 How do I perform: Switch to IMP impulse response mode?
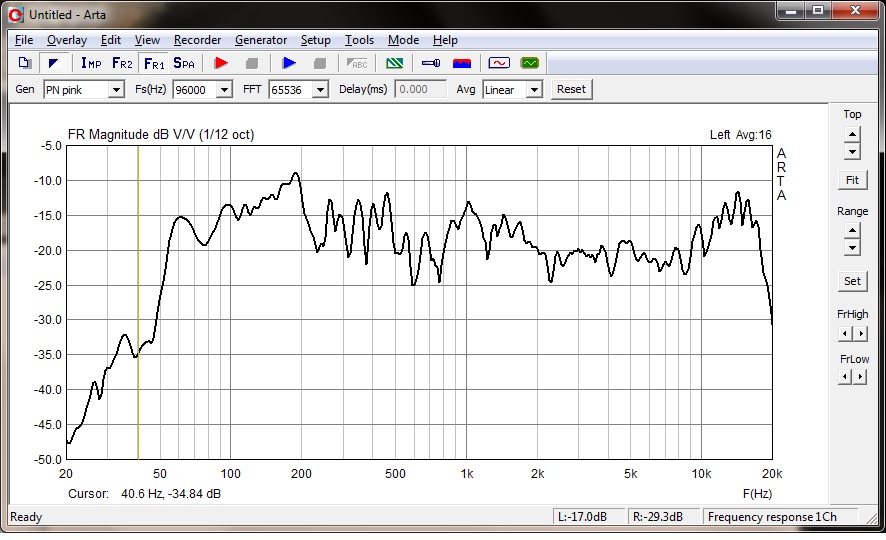click(x=91, y=63)
